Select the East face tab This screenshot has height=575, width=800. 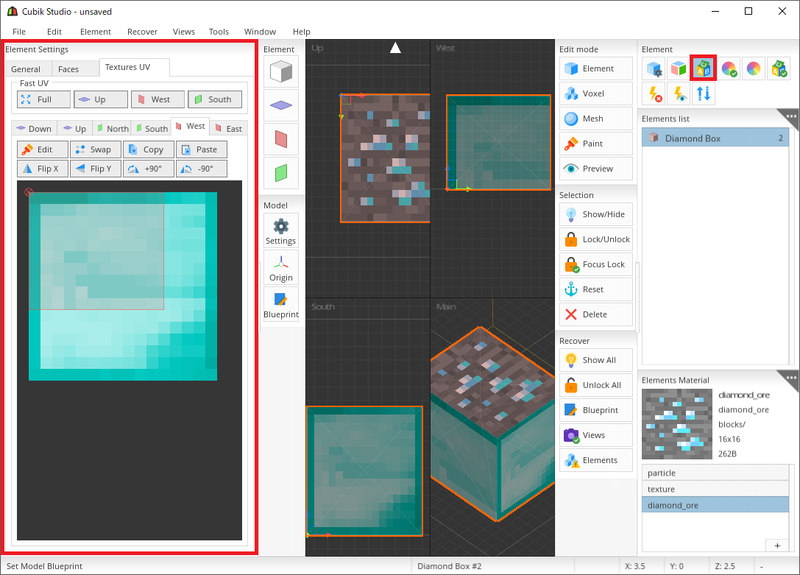[229, 129]
